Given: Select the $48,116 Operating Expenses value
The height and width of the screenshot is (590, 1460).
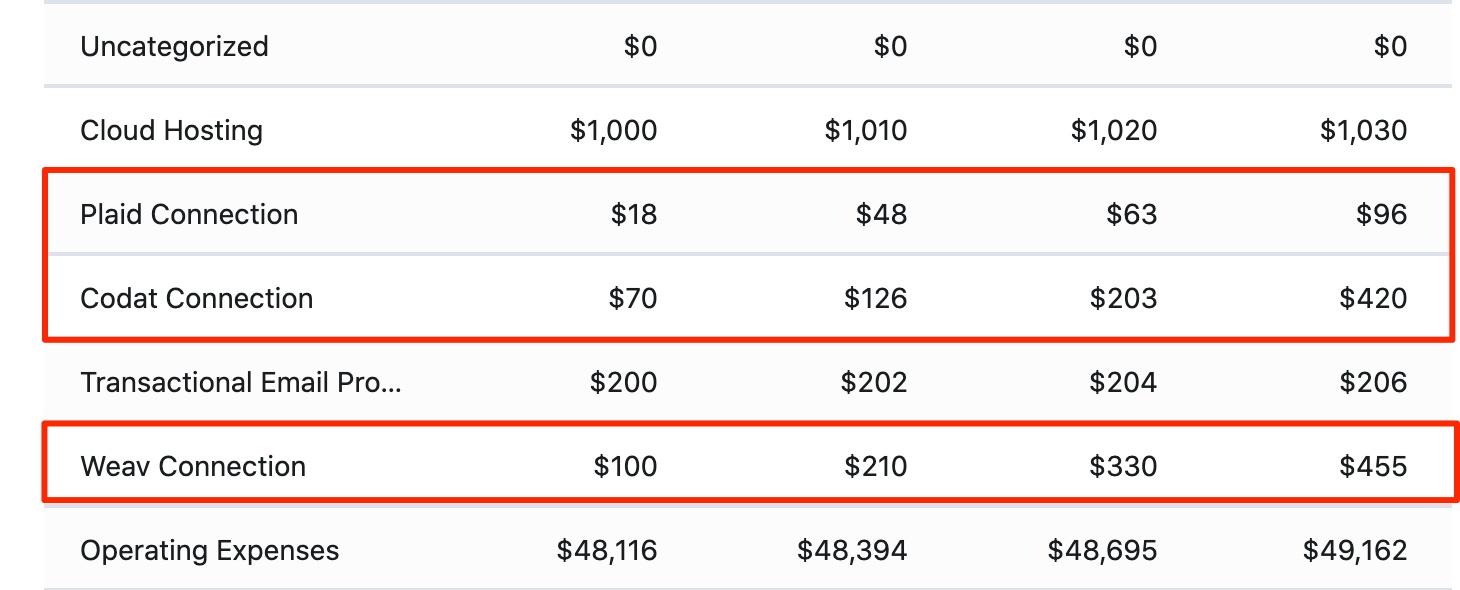Looking at the screenshot, I should click(x=607, y=551).
